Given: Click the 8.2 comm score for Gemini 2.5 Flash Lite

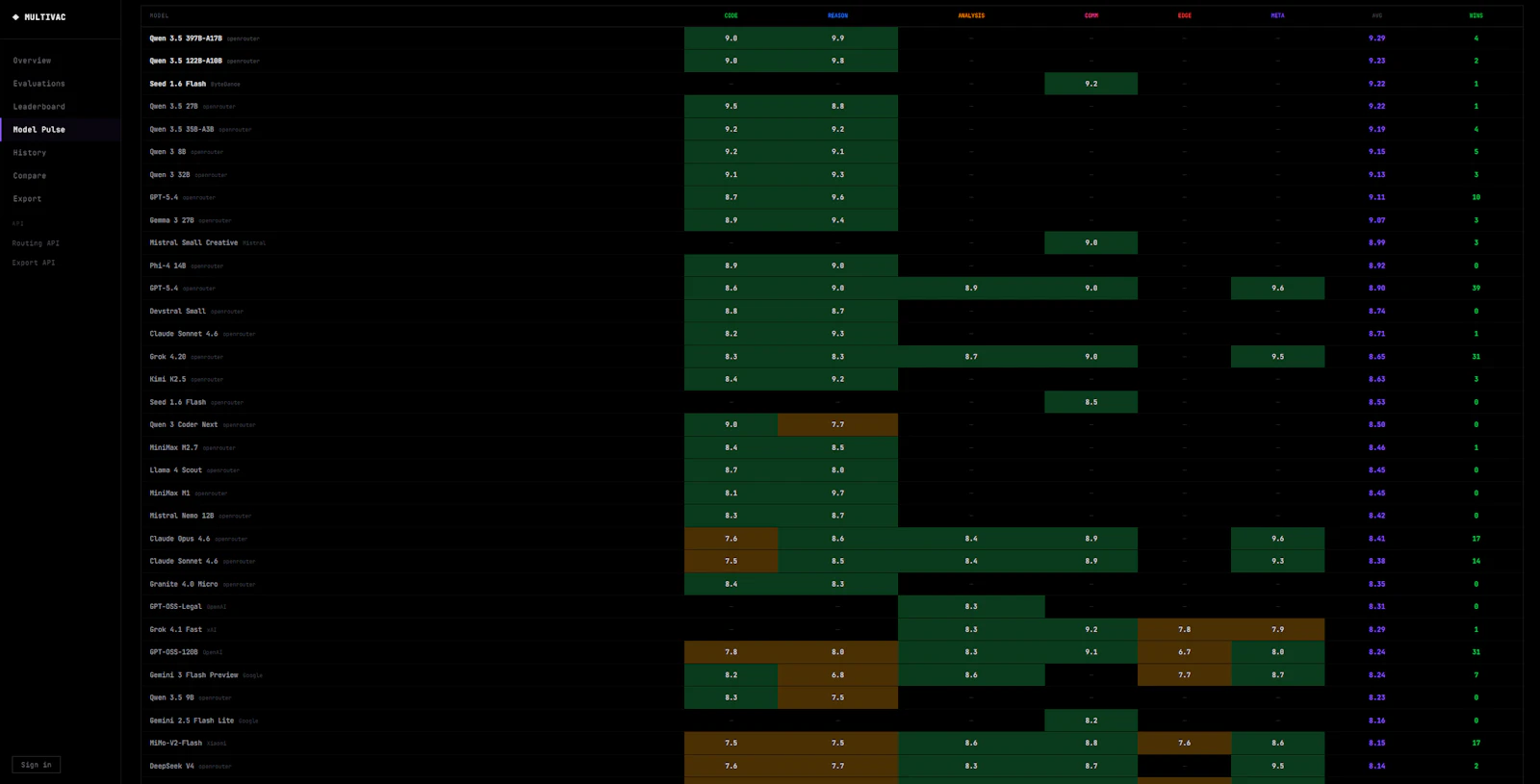Looking at the screenshot, I should click(1091, 721).
